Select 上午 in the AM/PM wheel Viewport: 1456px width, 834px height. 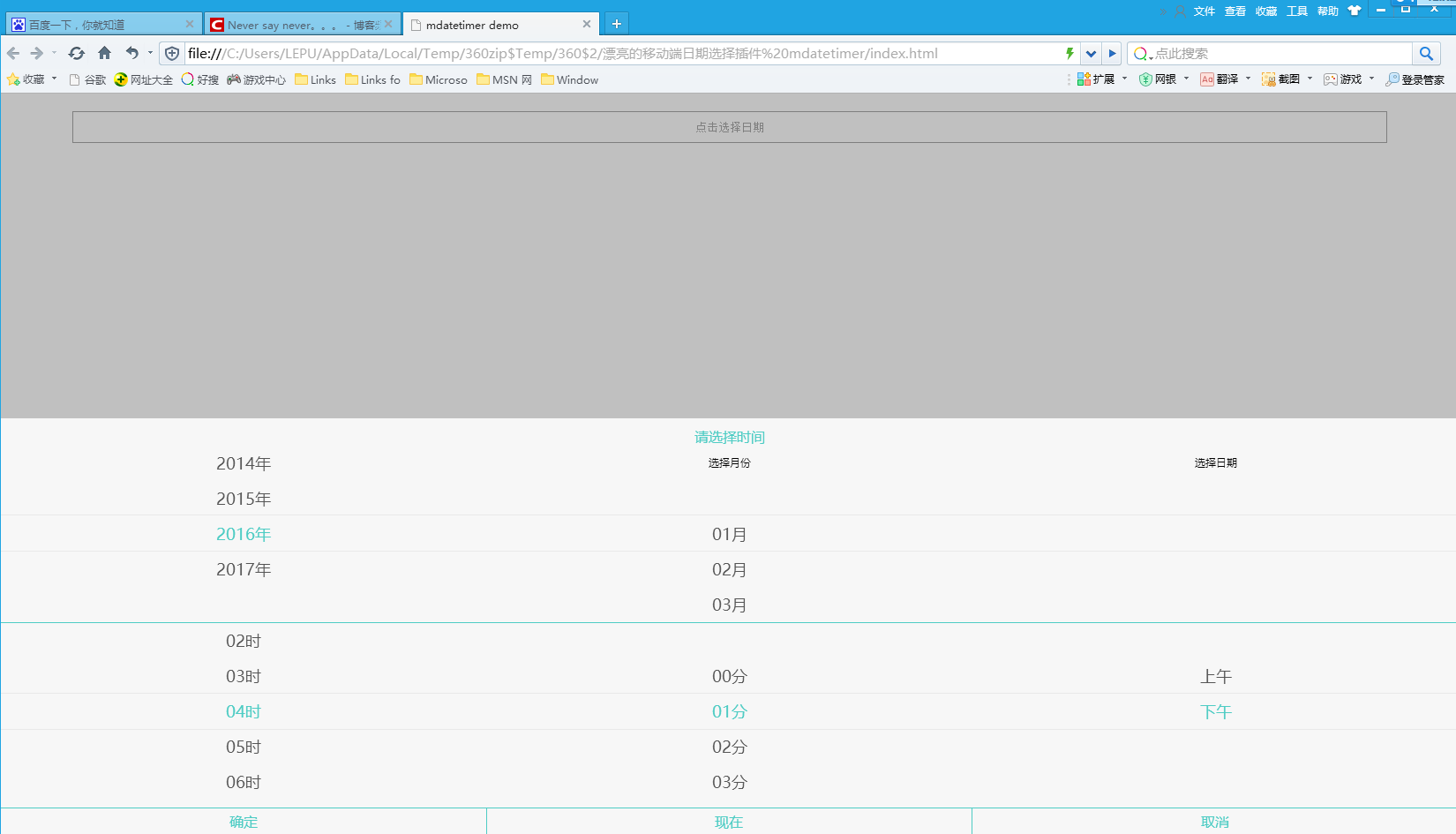point(1216,676)
